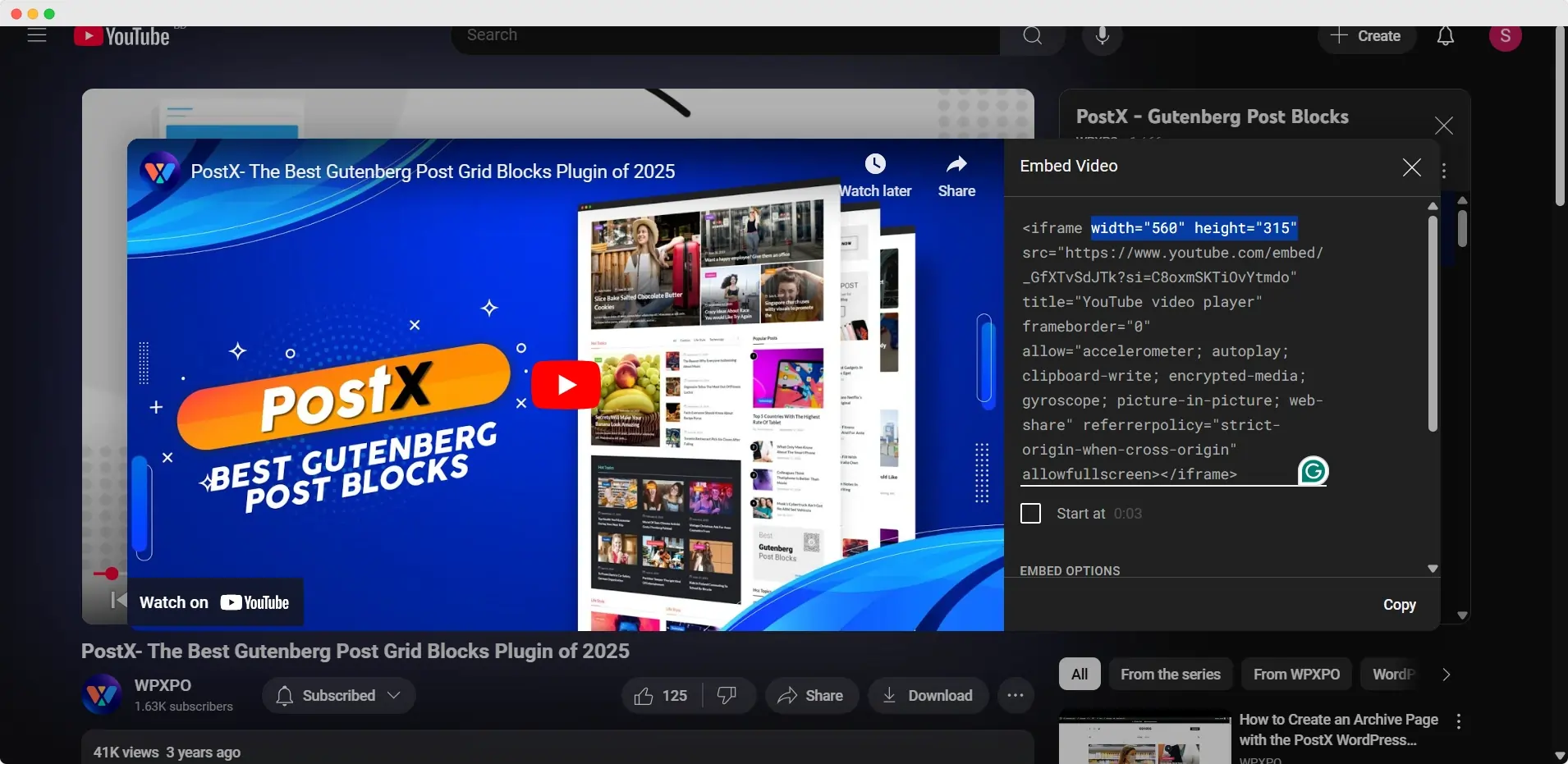Enable the Start at checkbox
The width and height of the screenshot is (1568, 764).
point(1030,514)
